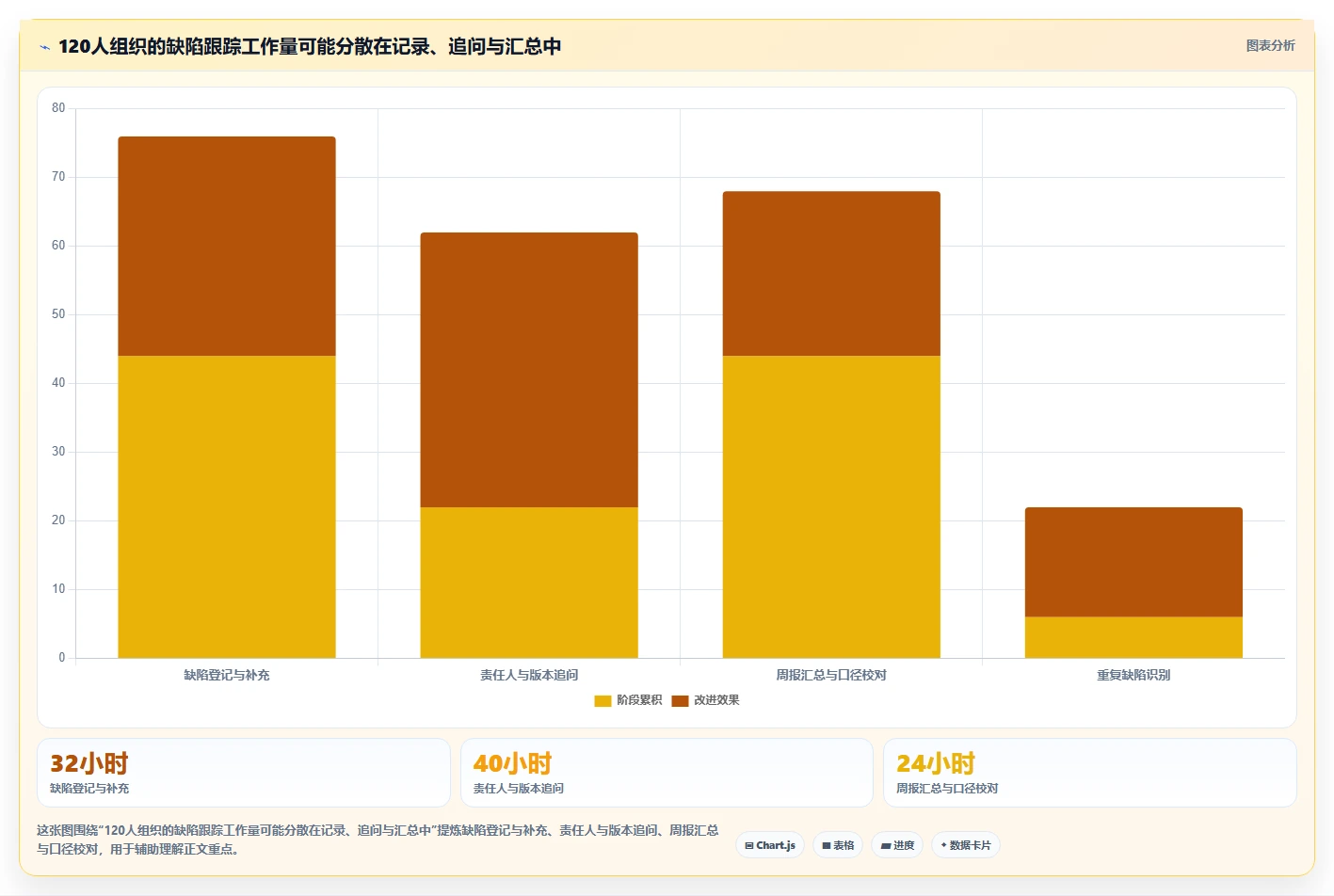Viewport: 1334px width, 896px height.
Task: Click the 改进效果 legend label
Action: tap(716, 700)
